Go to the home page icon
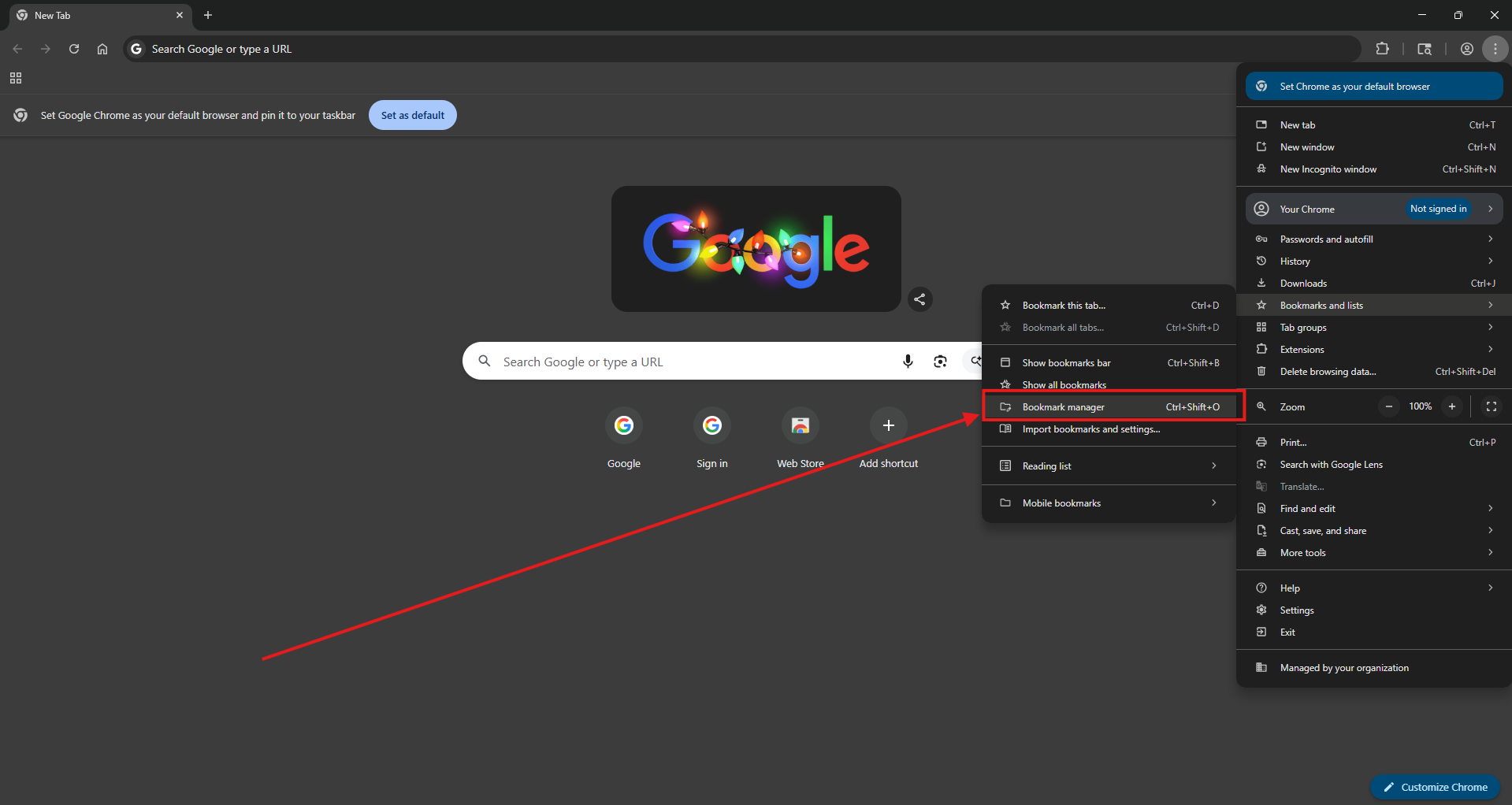1512x805 pixels. [102, 49]
